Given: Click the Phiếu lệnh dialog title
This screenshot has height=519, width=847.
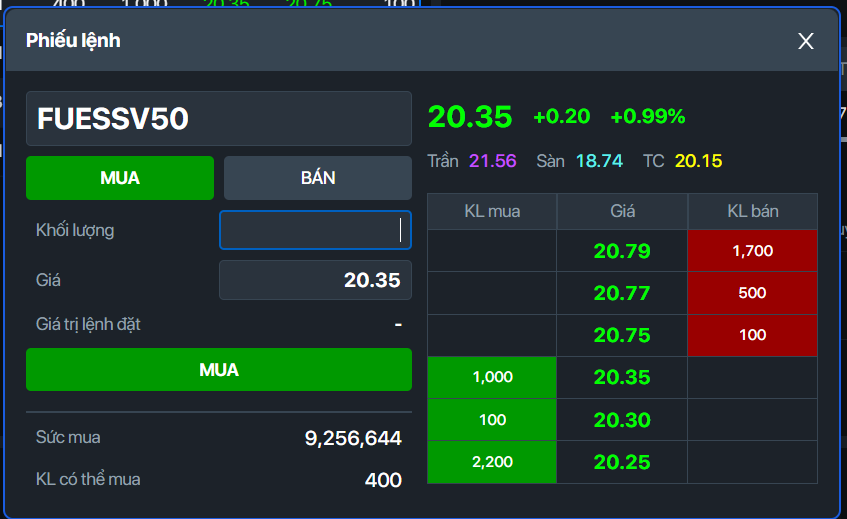Looking at the screenshot, I should [73, 41].
